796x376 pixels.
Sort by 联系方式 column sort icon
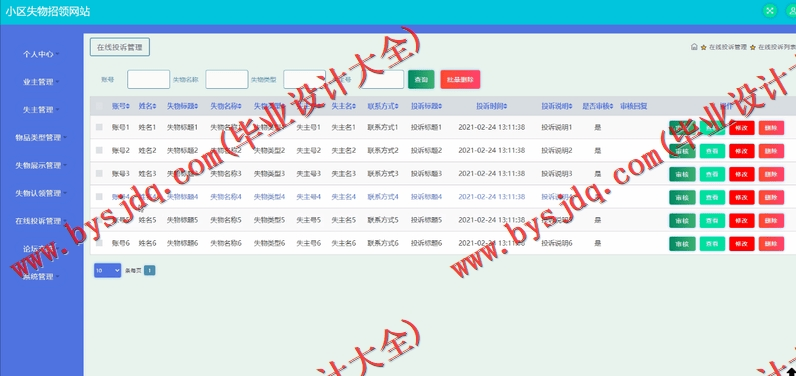(397, 107)
